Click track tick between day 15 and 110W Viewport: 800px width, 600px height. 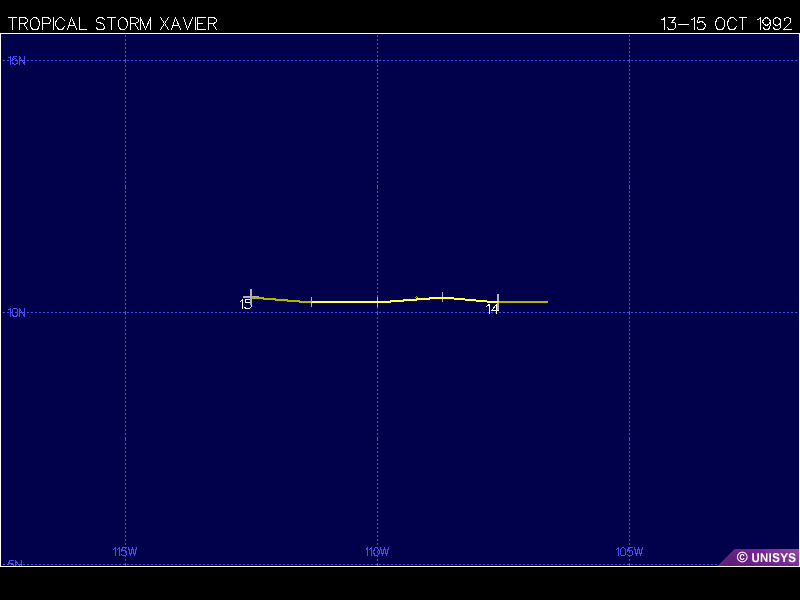pyautogui.click(x=312, y=301)
